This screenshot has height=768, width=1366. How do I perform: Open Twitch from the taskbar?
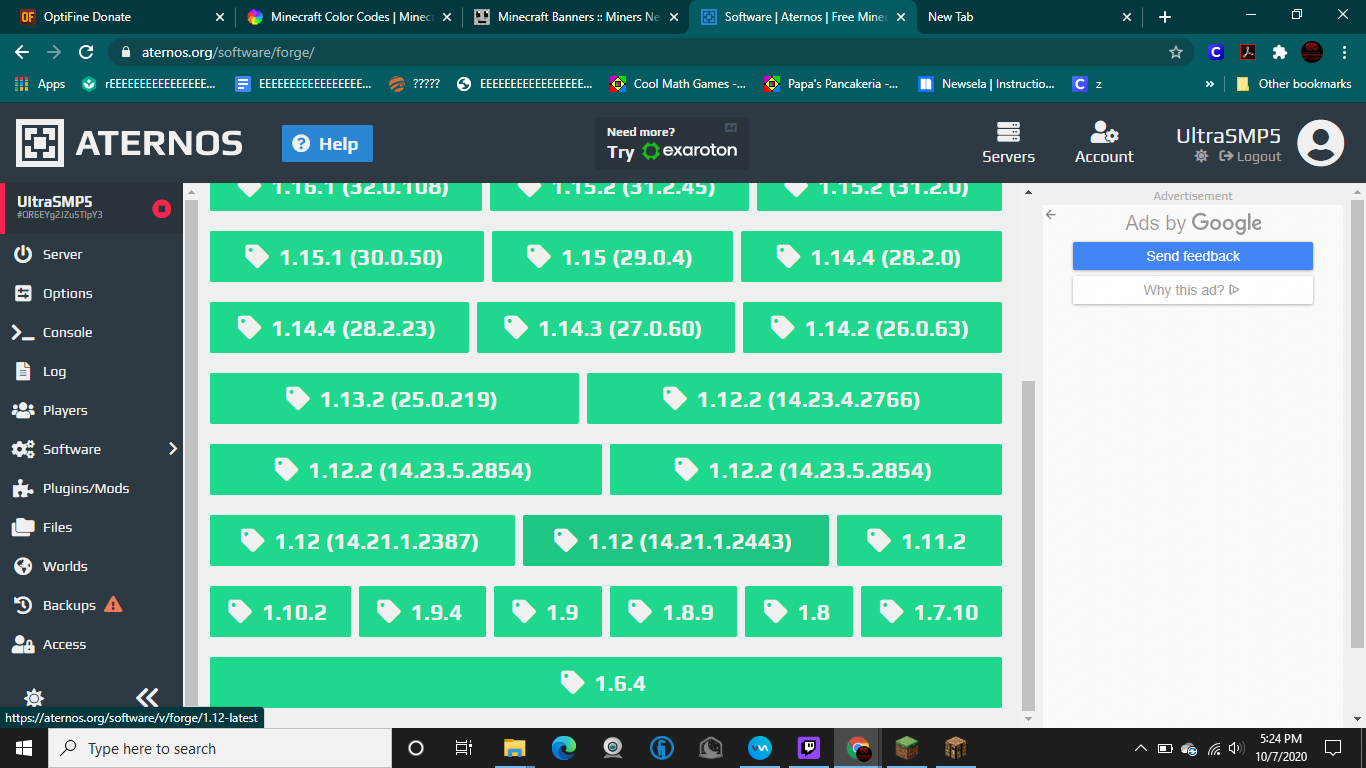coord(809,748)
